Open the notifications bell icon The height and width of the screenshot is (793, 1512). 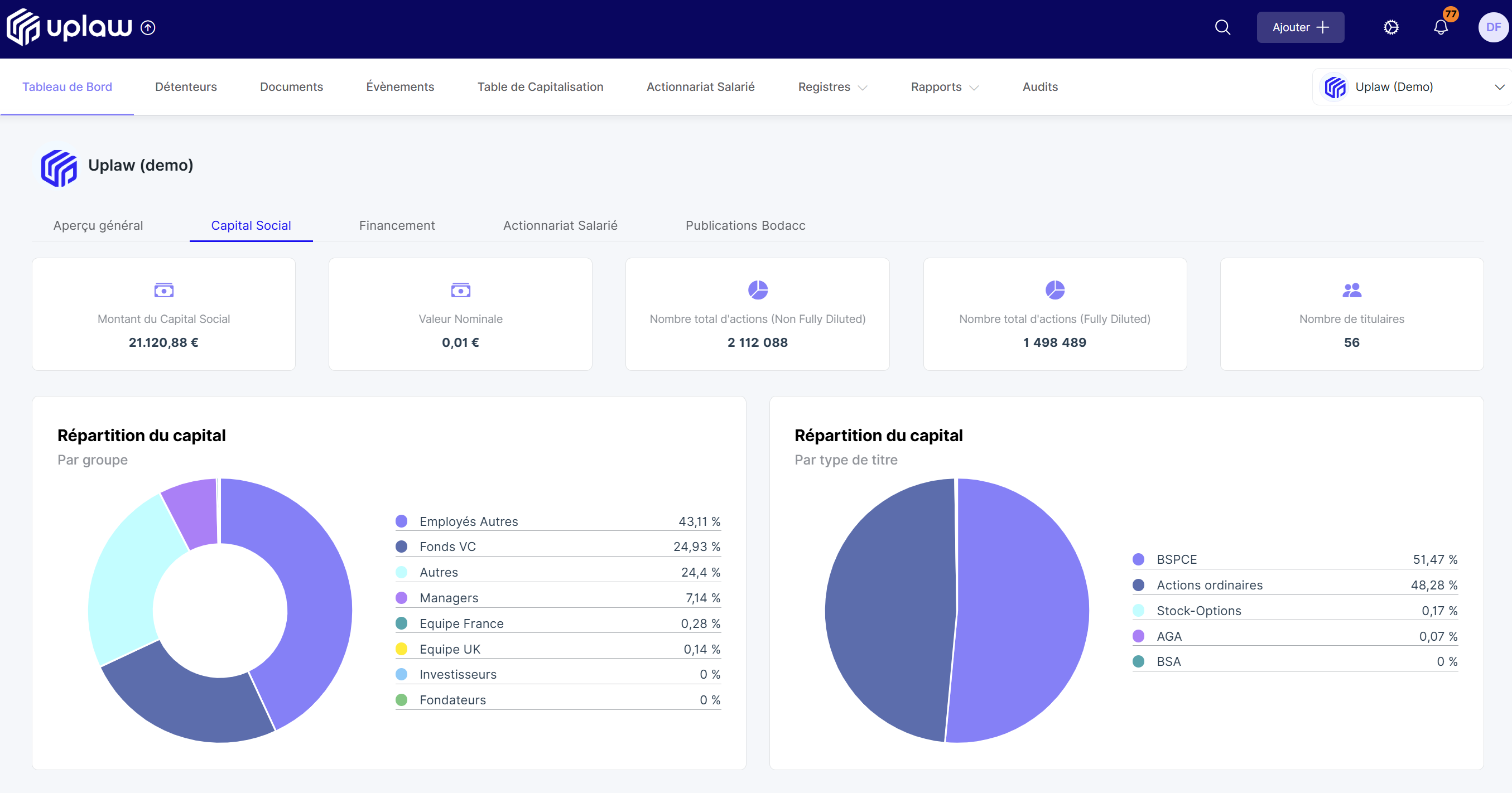click(x=1441, y=27)
